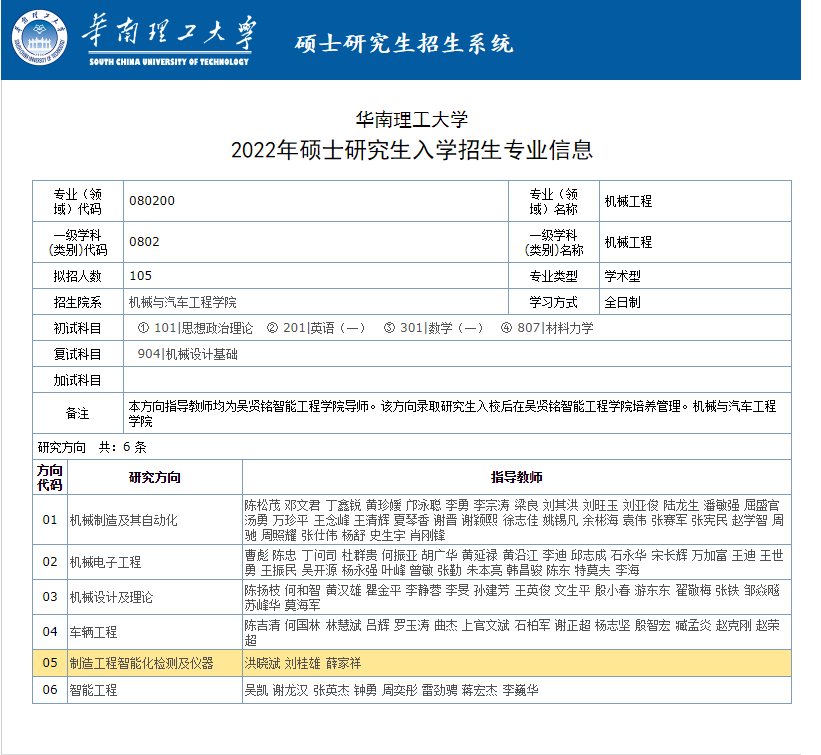Click advisor list 洪晓斌 刘桂雄 薛家祥
Image resolution: width=821 pixels, height=755 pixels.
click(x=303, y=663)
